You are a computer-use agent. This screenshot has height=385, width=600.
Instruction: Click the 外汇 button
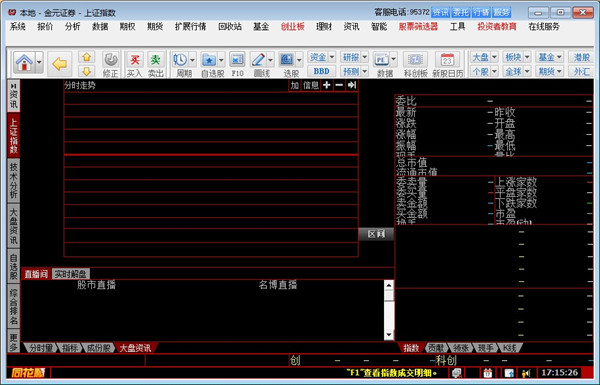582,71
